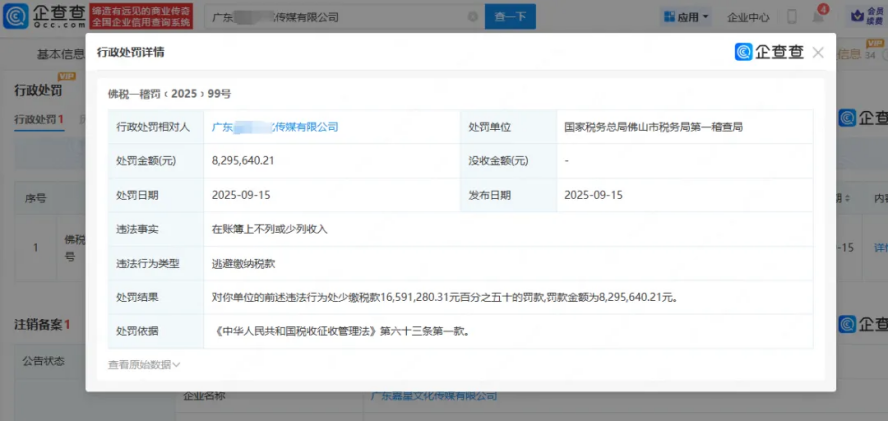The height and width of the screenshot is (421, 888).
Task: Click the 序号 column header
Action: (x=37, y=197)
